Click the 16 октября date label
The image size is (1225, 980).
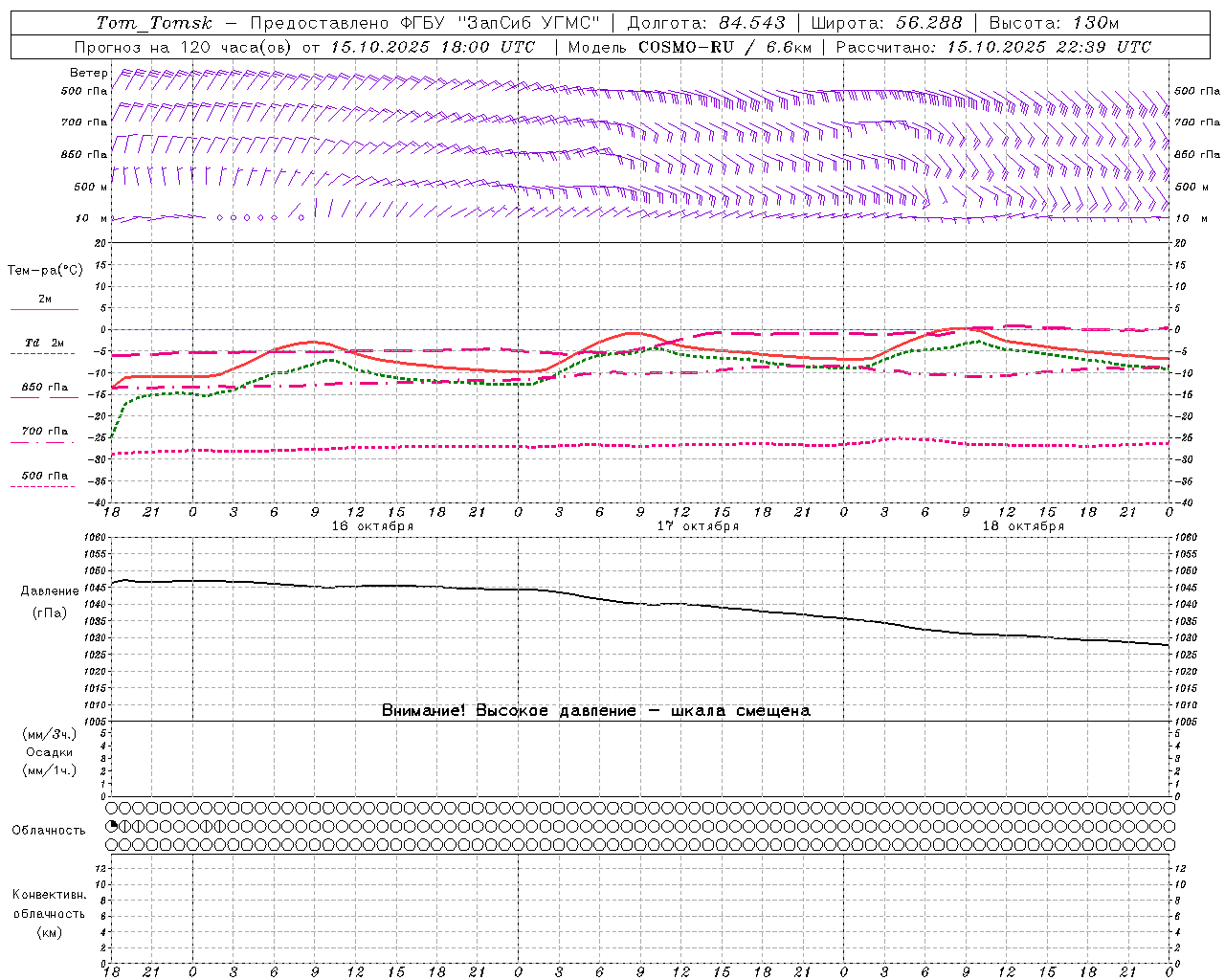tap(372, 526)
